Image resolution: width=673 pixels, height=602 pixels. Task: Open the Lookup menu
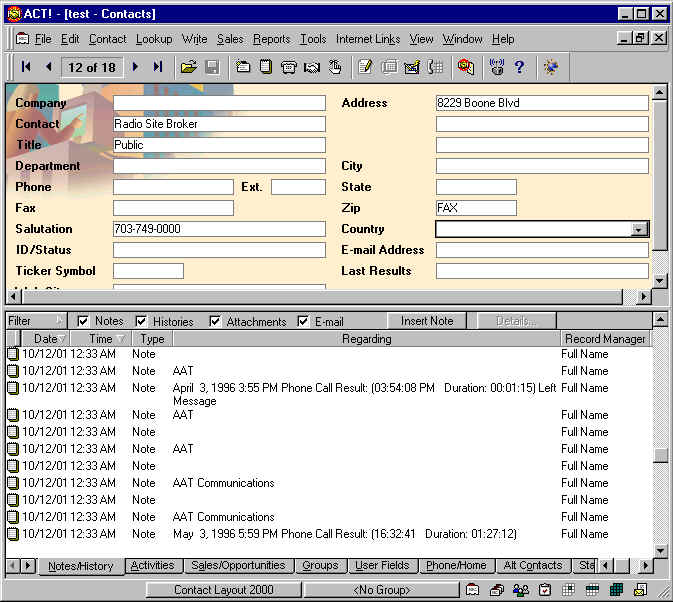coord(154,39)
